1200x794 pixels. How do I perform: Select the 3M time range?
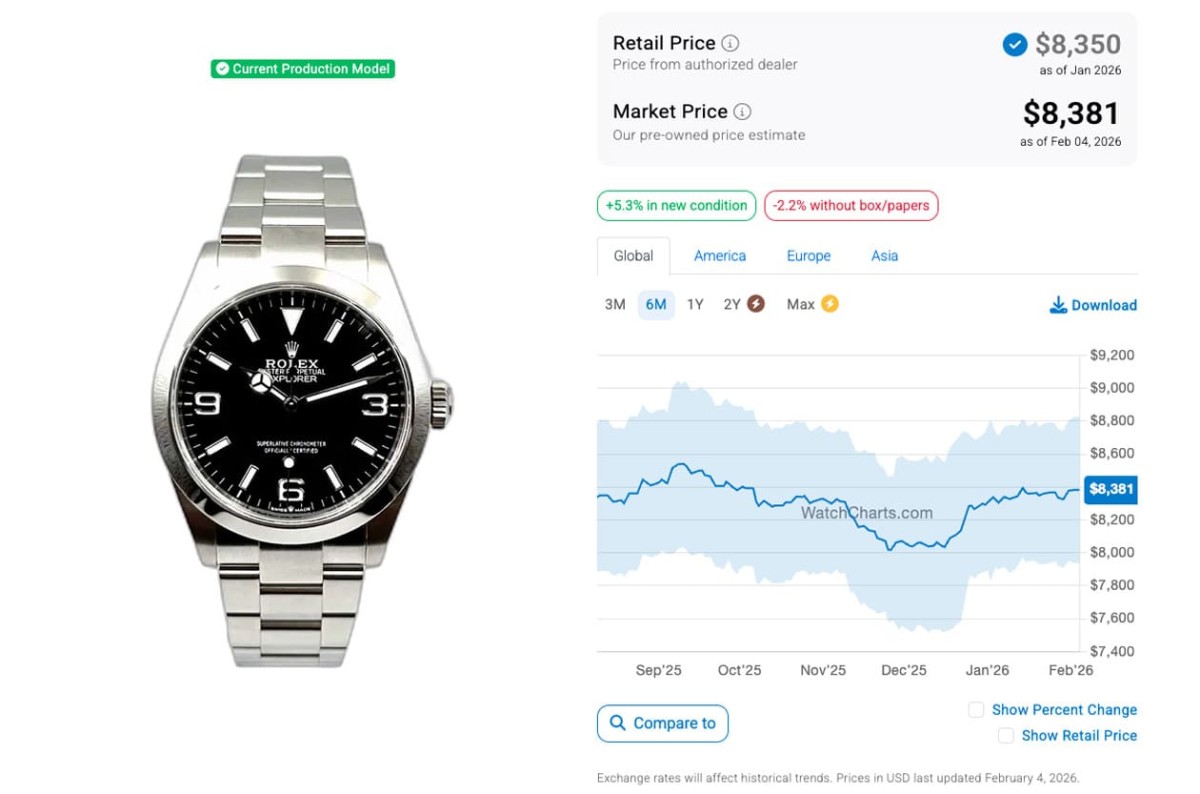click(615, 305)
